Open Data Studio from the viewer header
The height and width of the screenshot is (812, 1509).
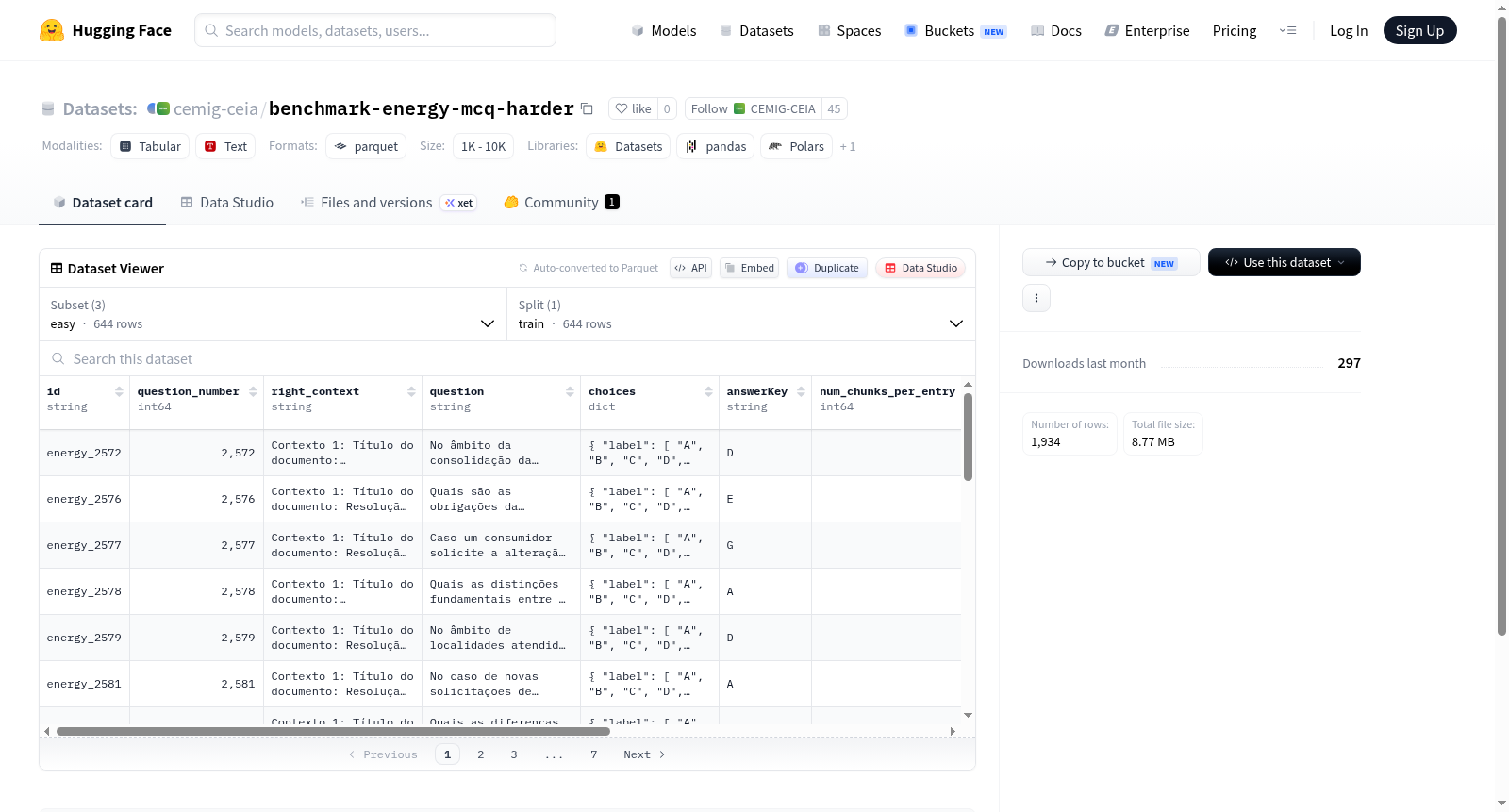920,268
